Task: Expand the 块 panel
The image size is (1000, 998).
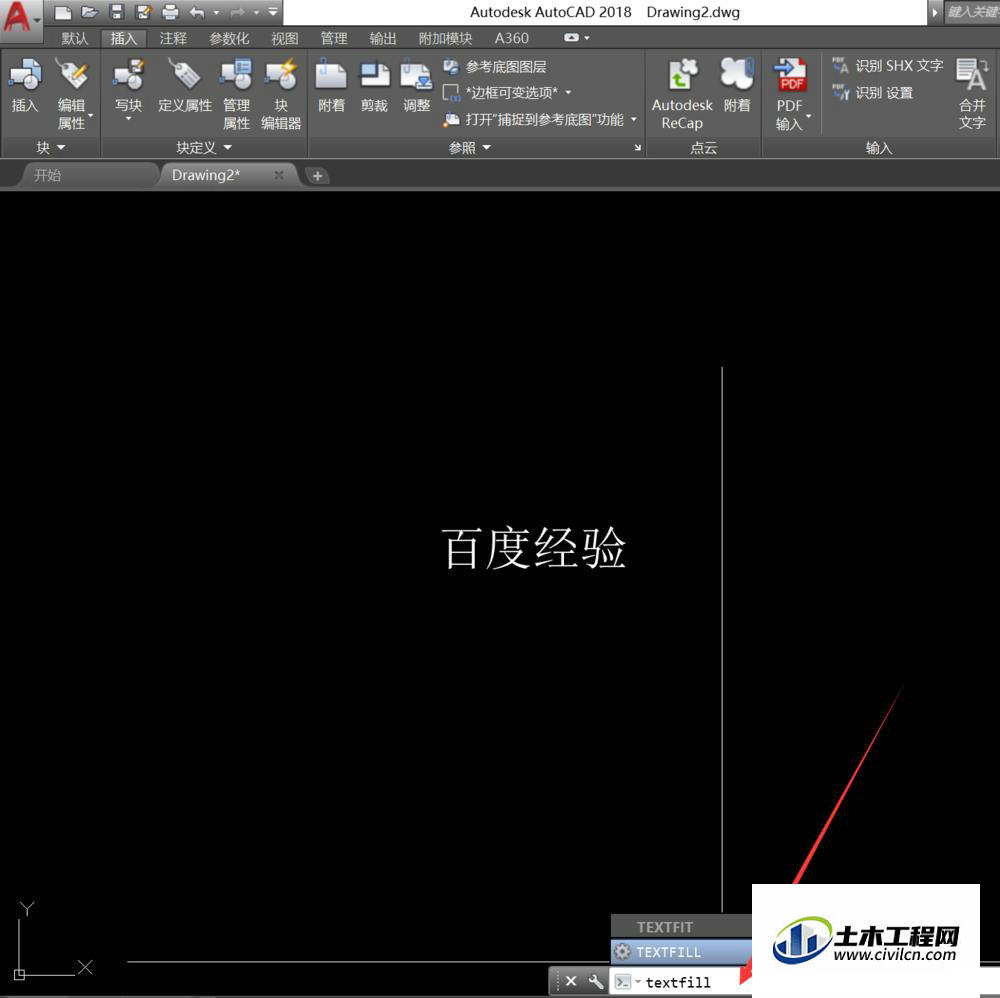Action: pos(50,148)
